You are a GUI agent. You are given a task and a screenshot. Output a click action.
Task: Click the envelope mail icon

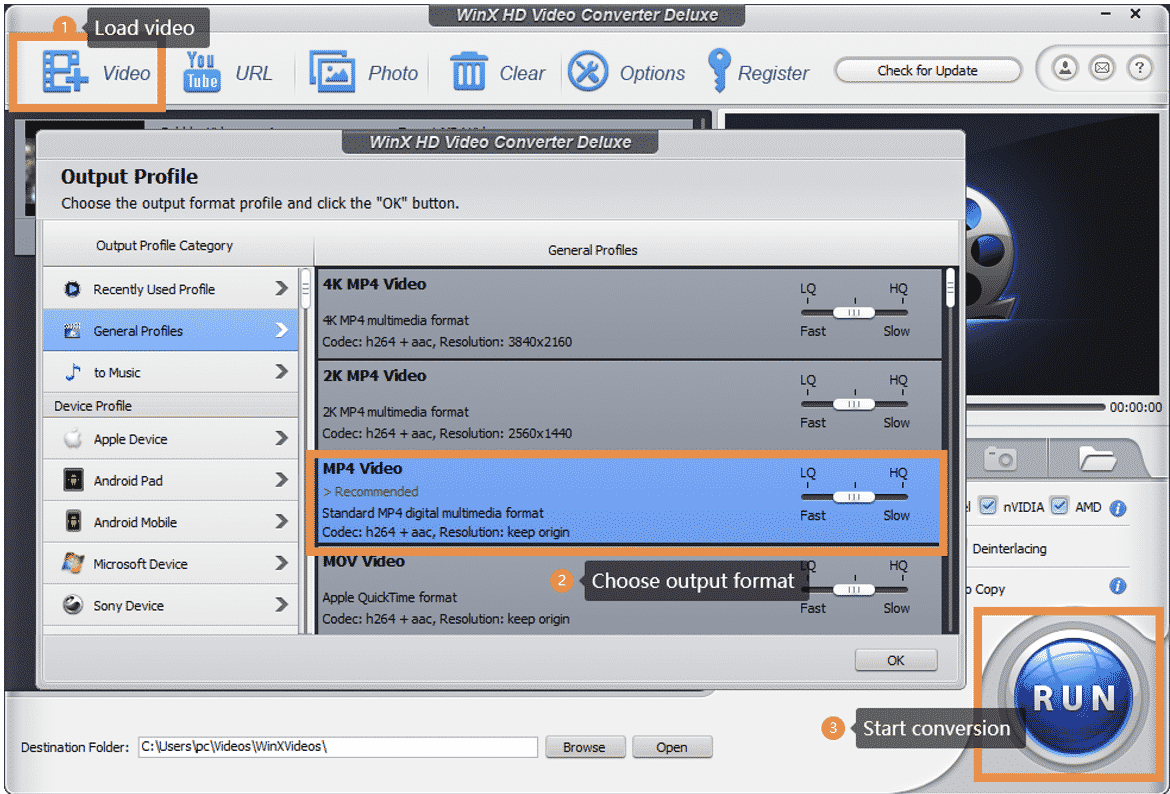[x=1101, y=69]
